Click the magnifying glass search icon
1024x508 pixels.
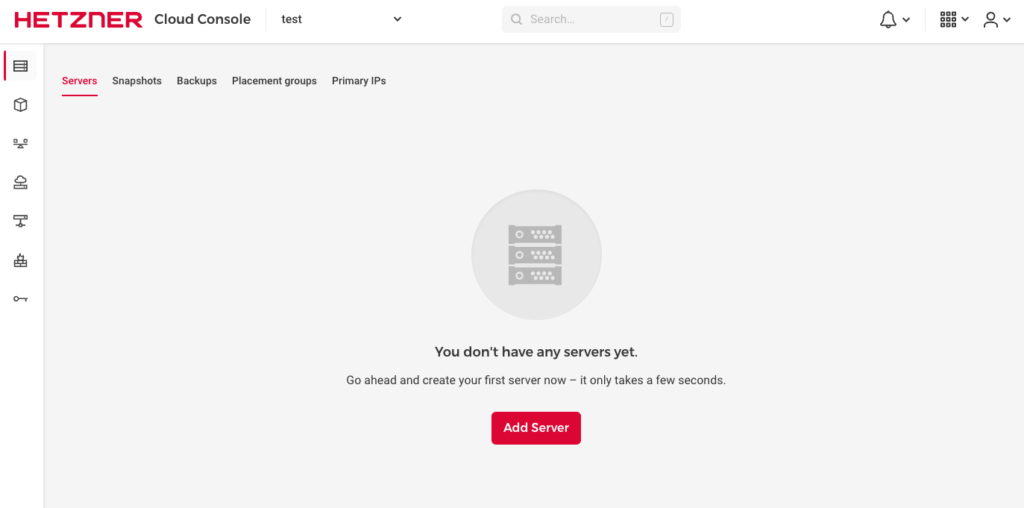(x=517, y=20)
